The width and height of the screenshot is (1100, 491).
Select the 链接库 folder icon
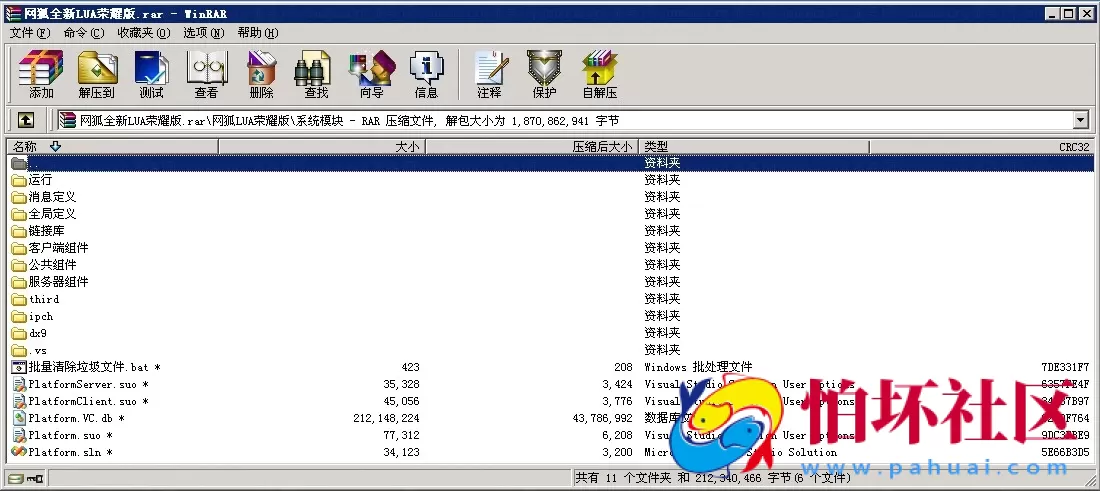(x=19, y=231)
